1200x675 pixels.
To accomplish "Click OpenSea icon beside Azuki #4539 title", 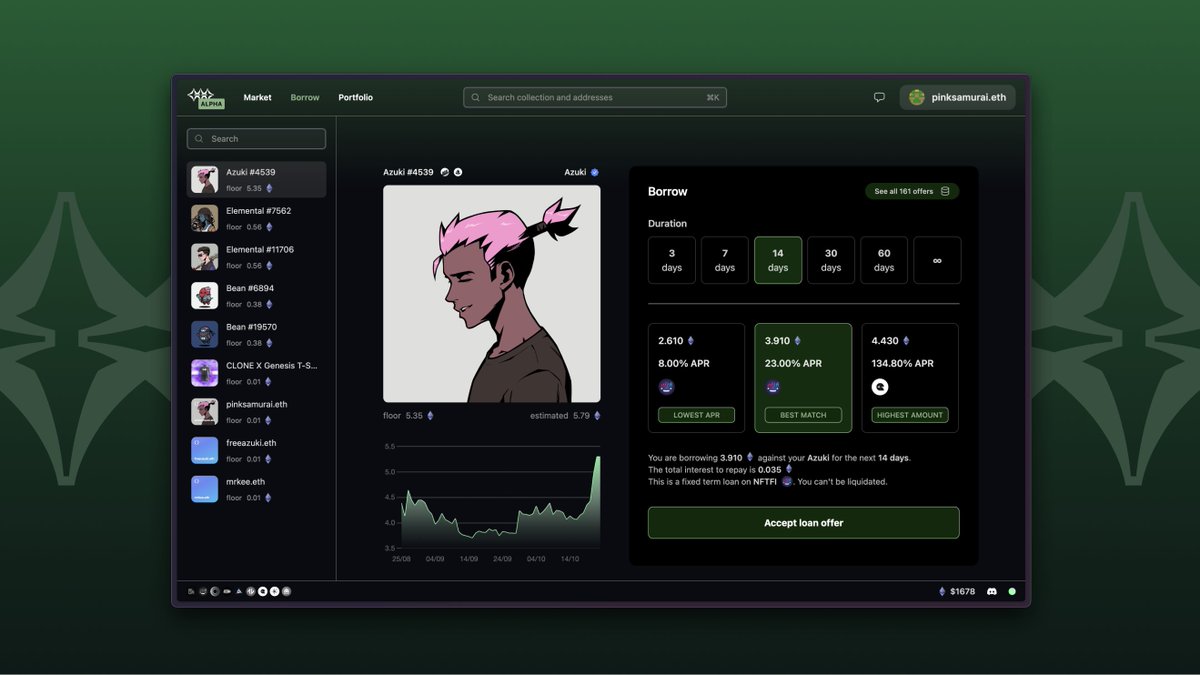I will [458, 172].
